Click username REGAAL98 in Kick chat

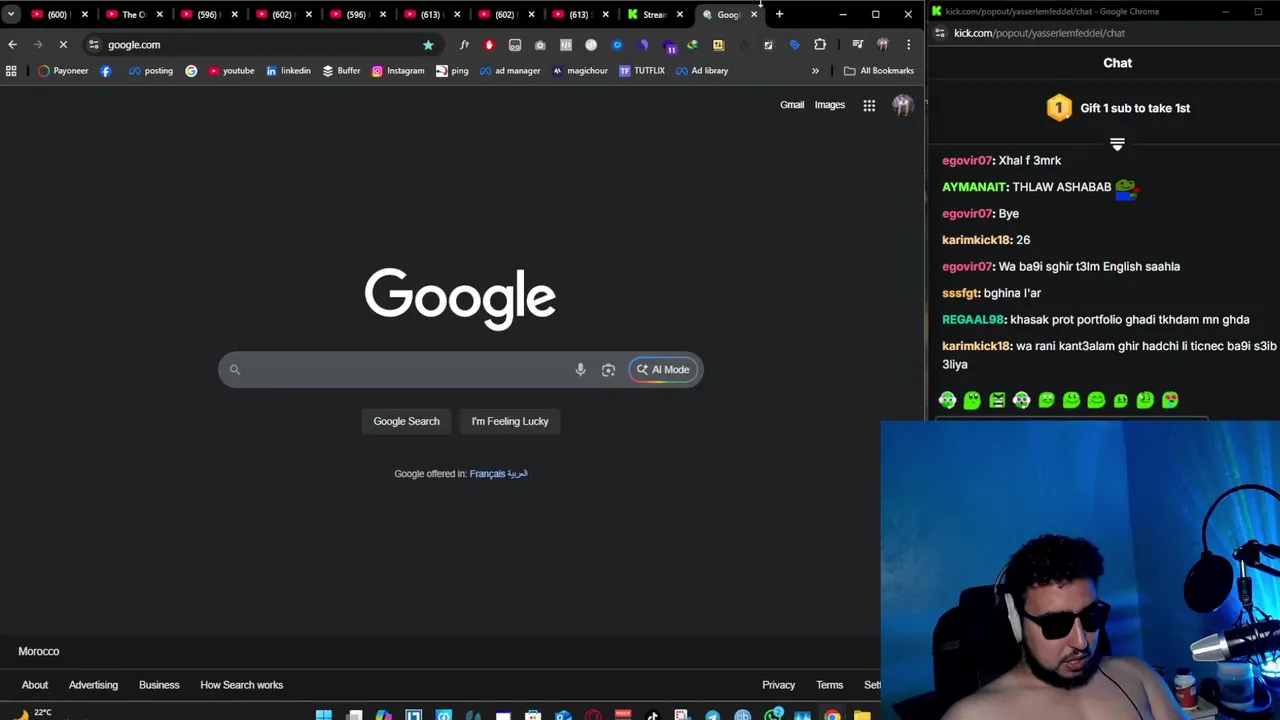point(973,319)
